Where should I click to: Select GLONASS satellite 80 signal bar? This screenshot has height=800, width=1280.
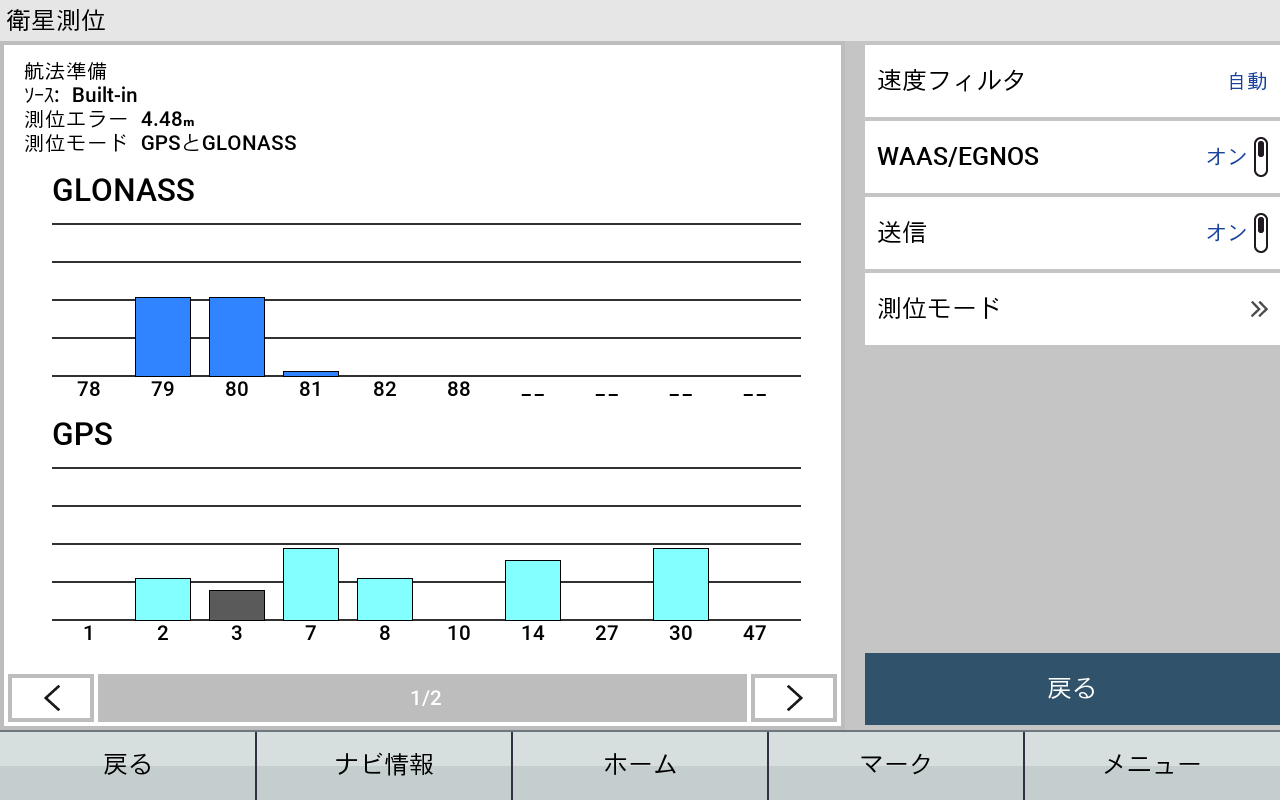[x=237, y=337]
